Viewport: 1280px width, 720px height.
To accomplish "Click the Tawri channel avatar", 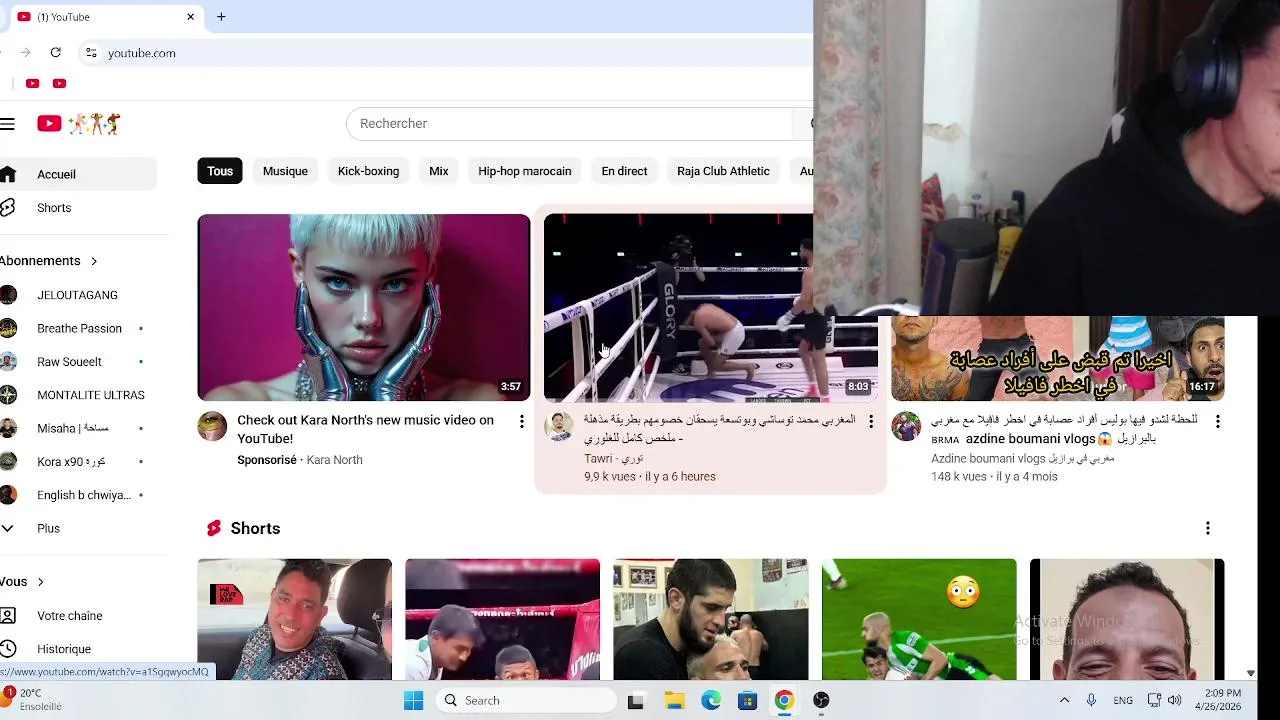I will pos(559,426).
